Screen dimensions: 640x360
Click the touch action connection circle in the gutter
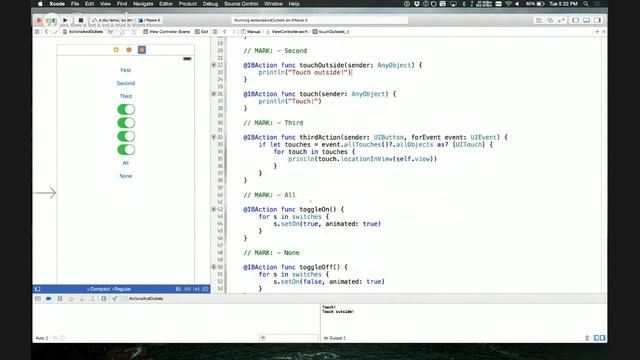click(x=213, y=94)
